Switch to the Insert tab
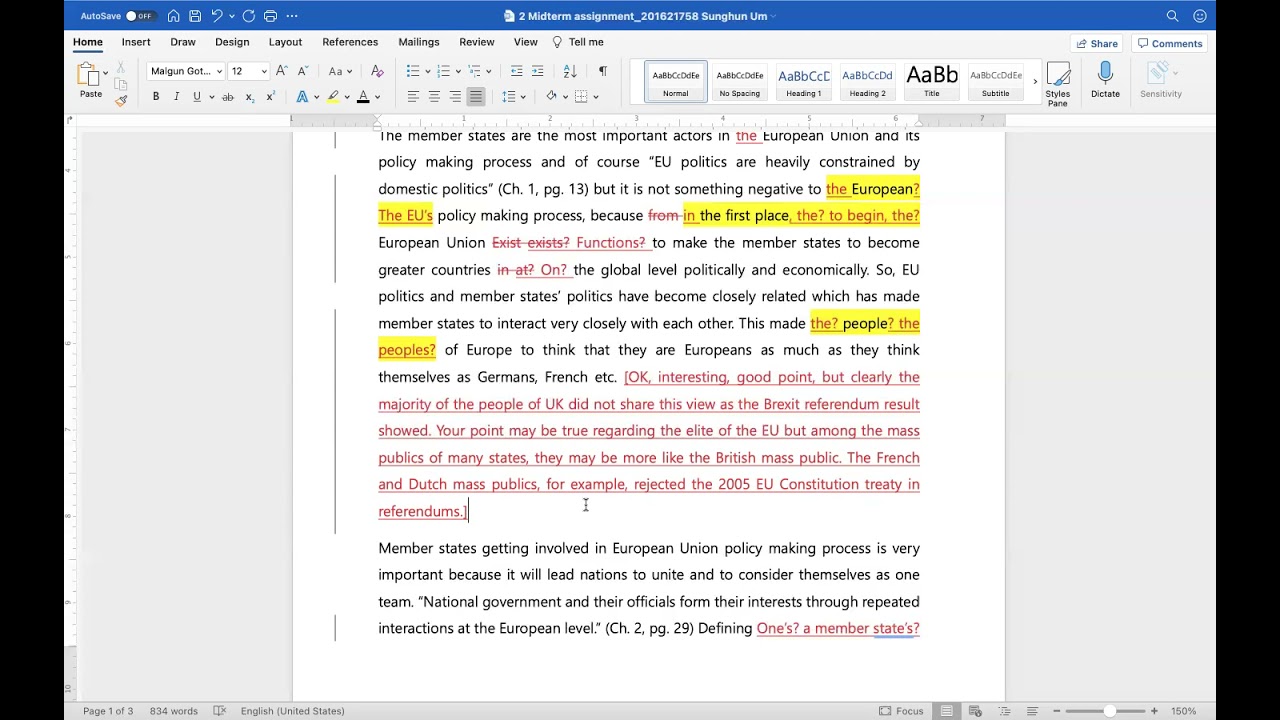The image size is (1280, 720). pyautogui.click(x=136, y=42)
